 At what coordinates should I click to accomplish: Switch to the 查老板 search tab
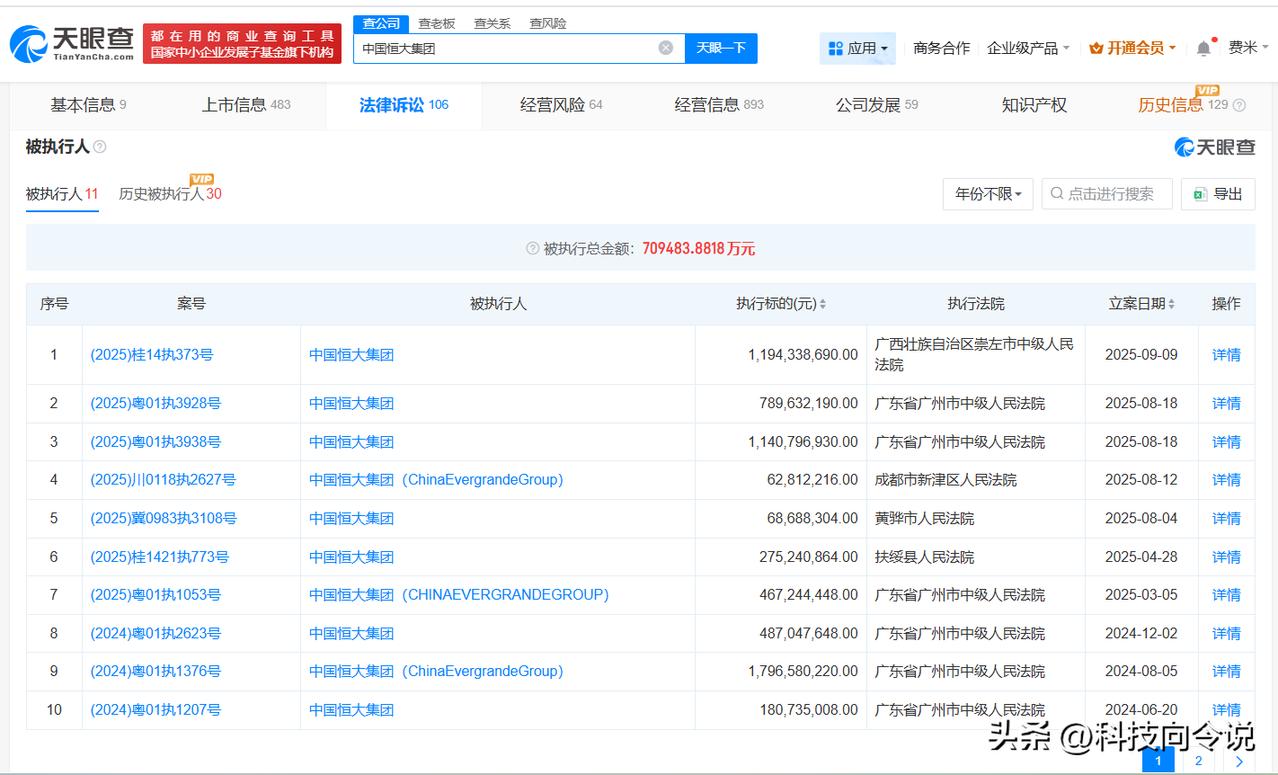pos(437,23)
